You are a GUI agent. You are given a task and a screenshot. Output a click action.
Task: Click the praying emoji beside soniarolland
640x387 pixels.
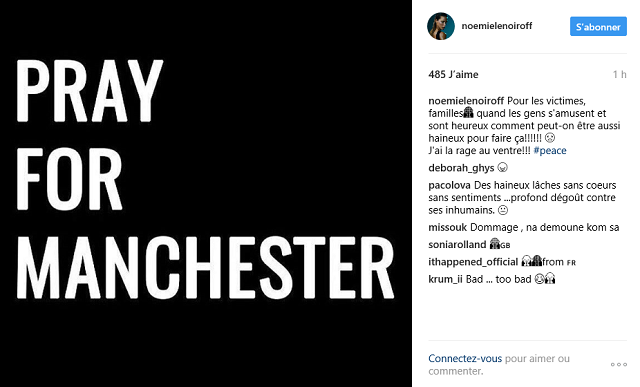pos(495,244)
